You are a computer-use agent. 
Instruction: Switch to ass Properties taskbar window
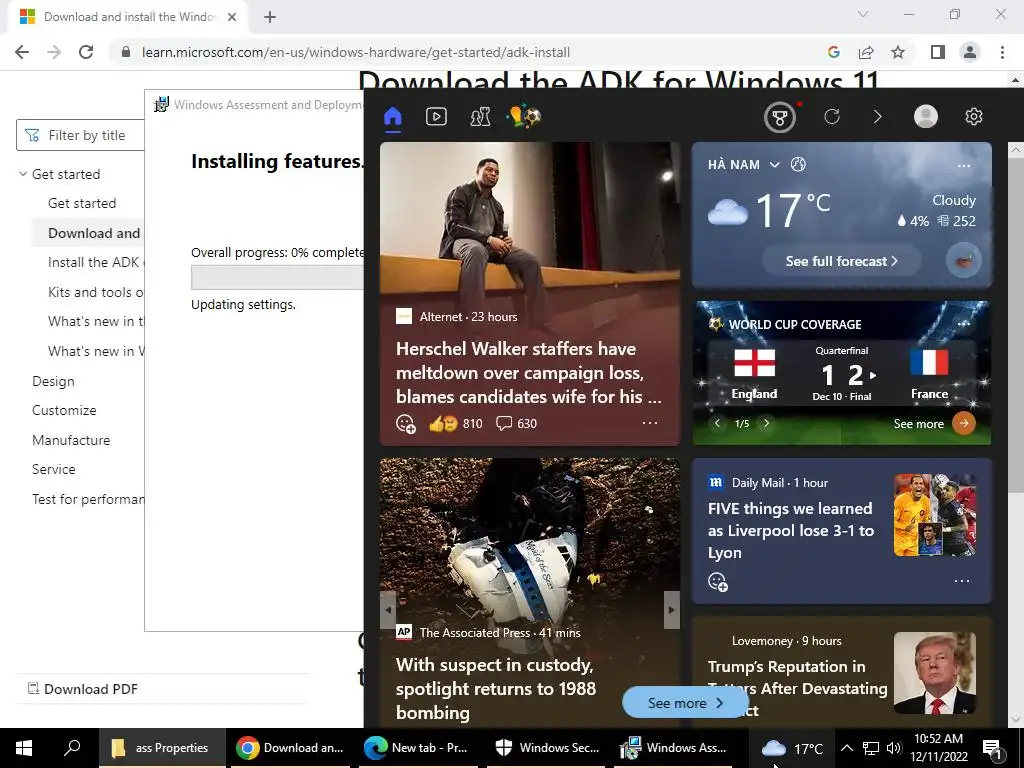(161, 748)
